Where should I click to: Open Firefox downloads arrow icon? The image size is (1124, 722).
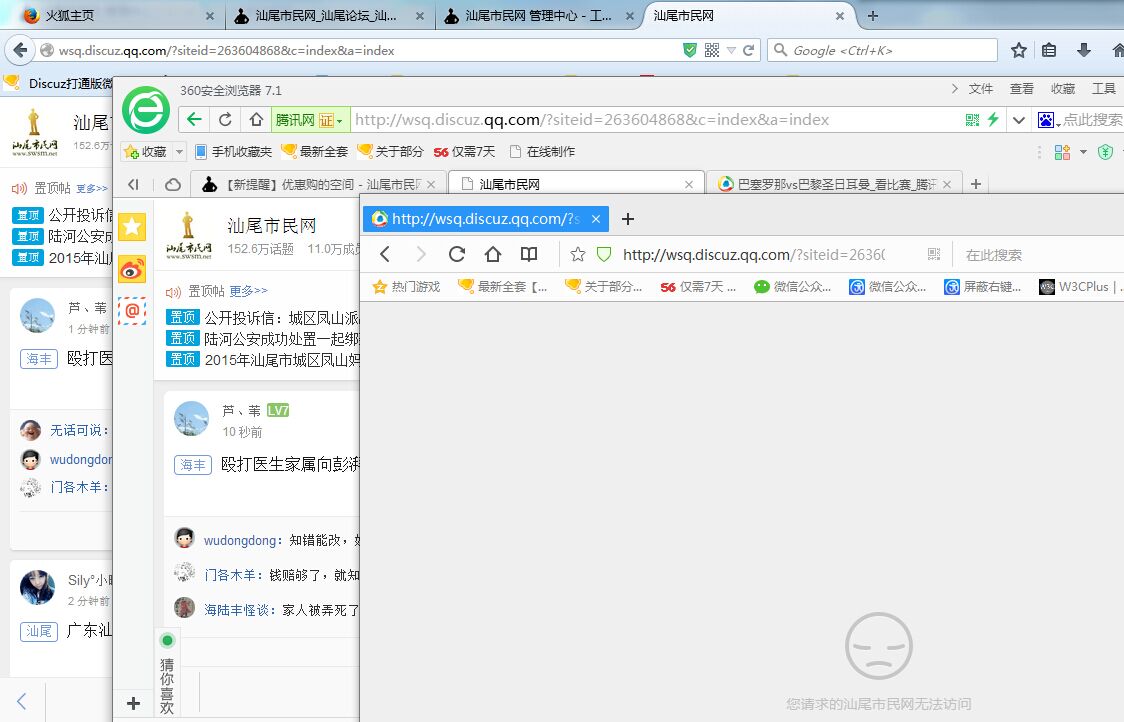pos(1084,50)
